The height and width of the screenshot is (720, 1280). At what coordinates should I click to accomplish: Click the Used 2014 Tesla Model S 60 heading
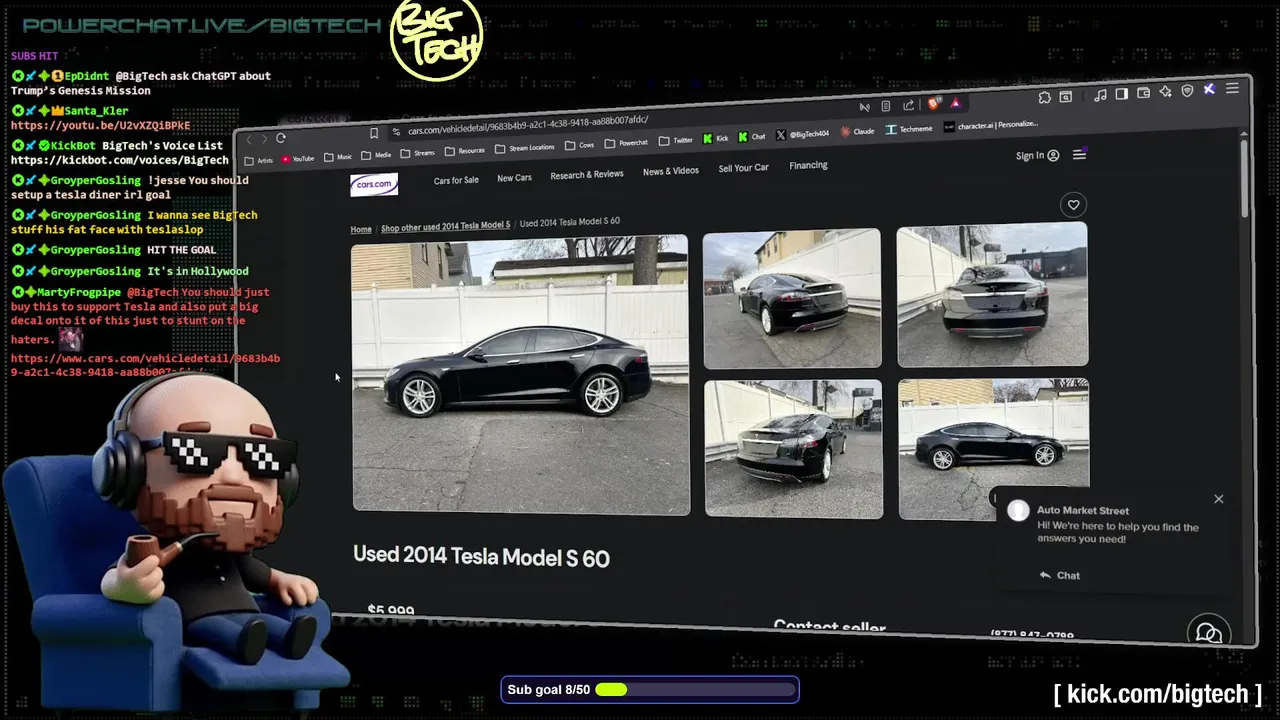pyautogui.click(x=481, y=557)
